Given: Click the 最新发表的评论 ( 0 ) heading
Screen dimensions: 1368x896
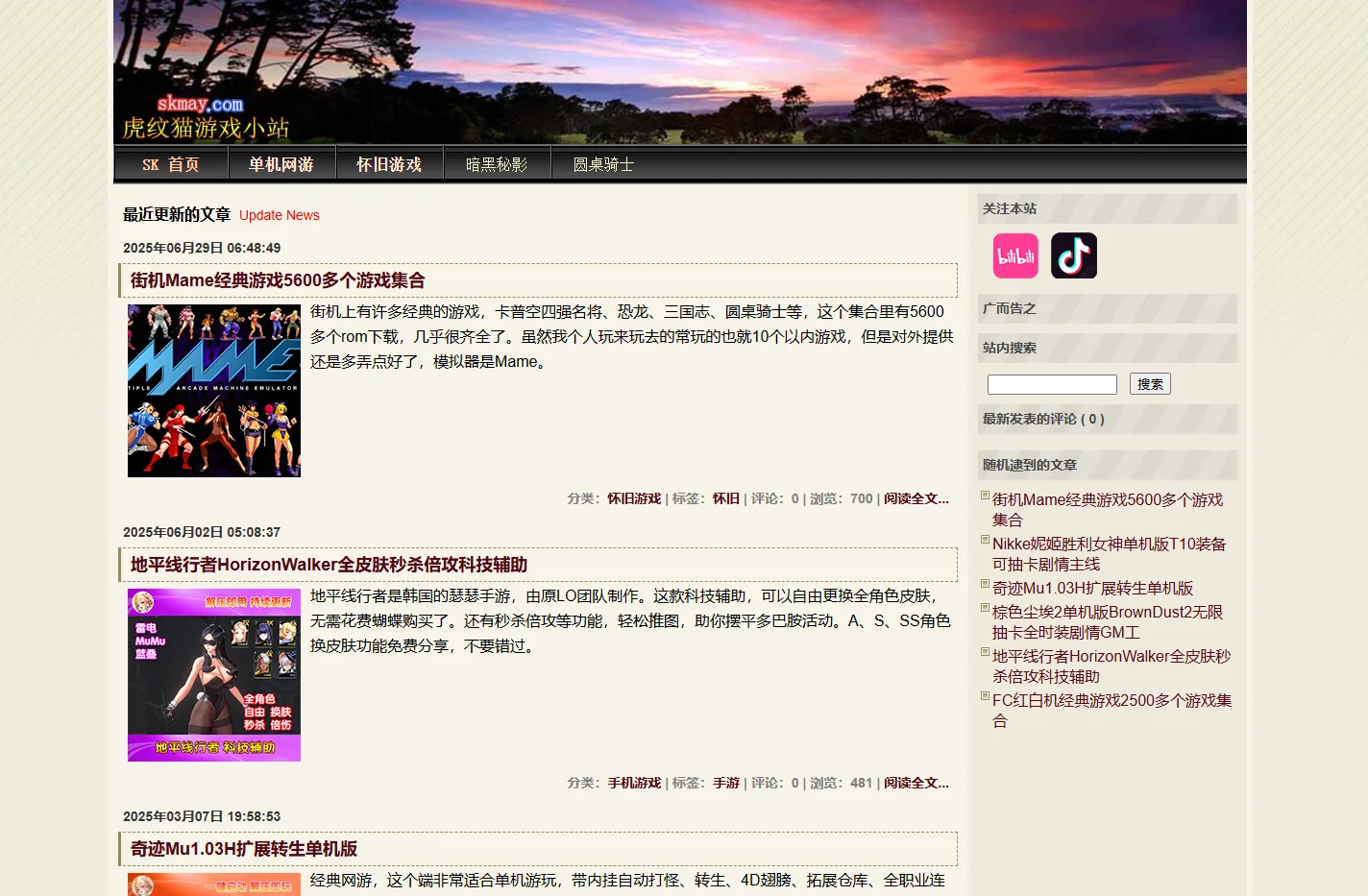Looking at the screenshot, I should (1043, 420).
